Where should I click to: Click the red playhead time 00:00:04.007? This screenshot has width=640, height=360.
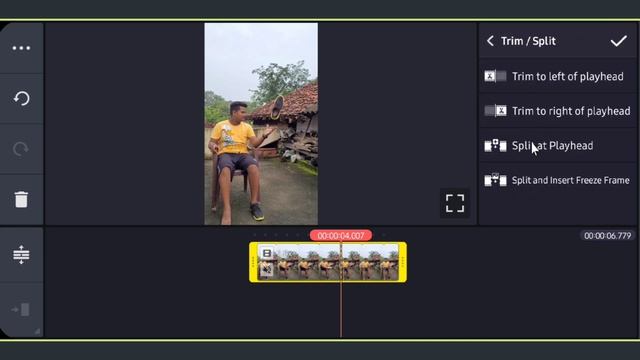pyautogui.click(x=341, y=236)
